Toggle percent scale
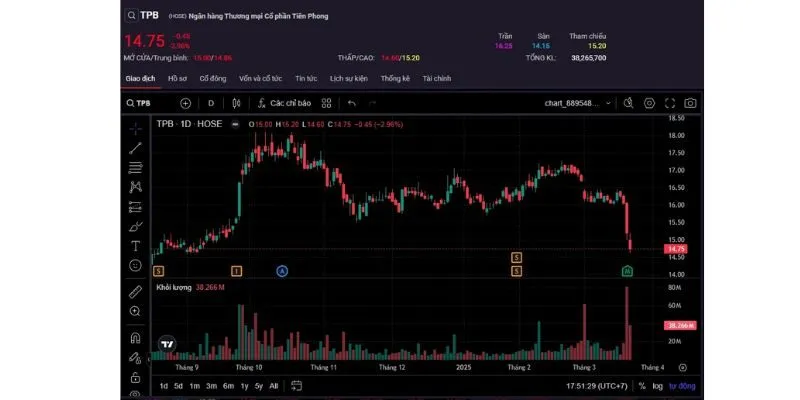800x400 pixels. (642, 386)
